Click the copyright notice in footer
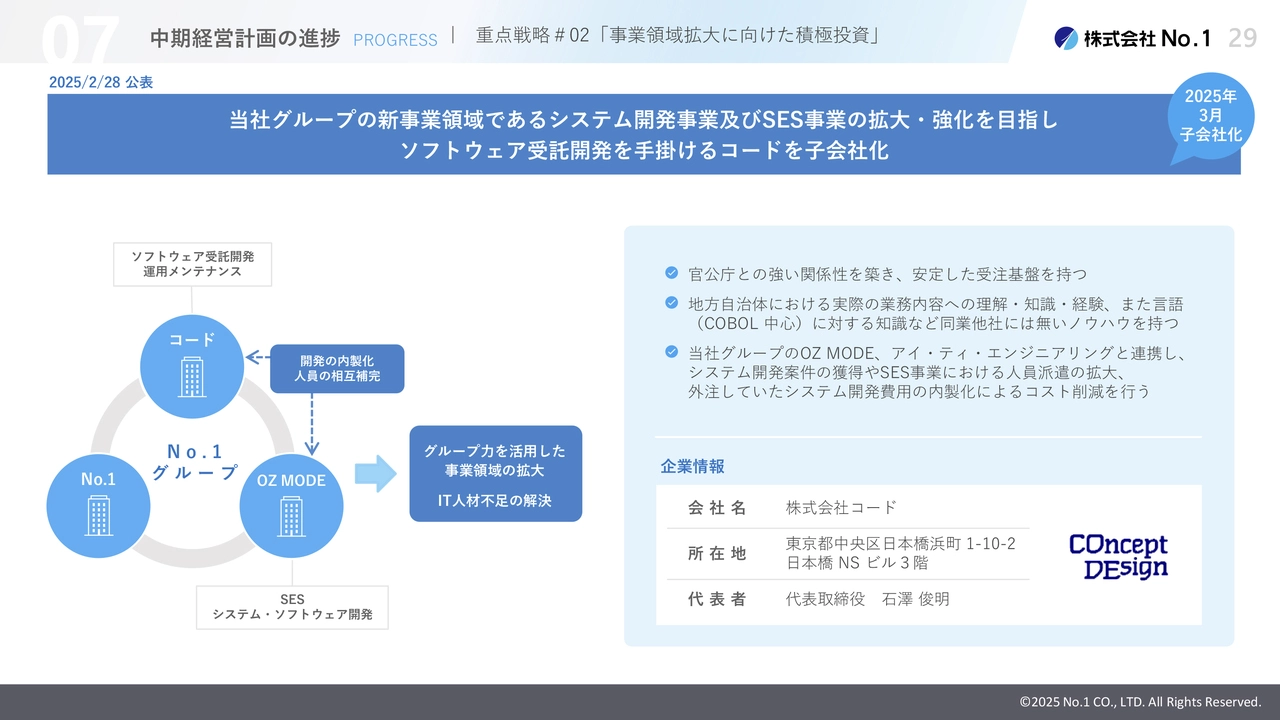1280x720 pixels. [1140, 701]
